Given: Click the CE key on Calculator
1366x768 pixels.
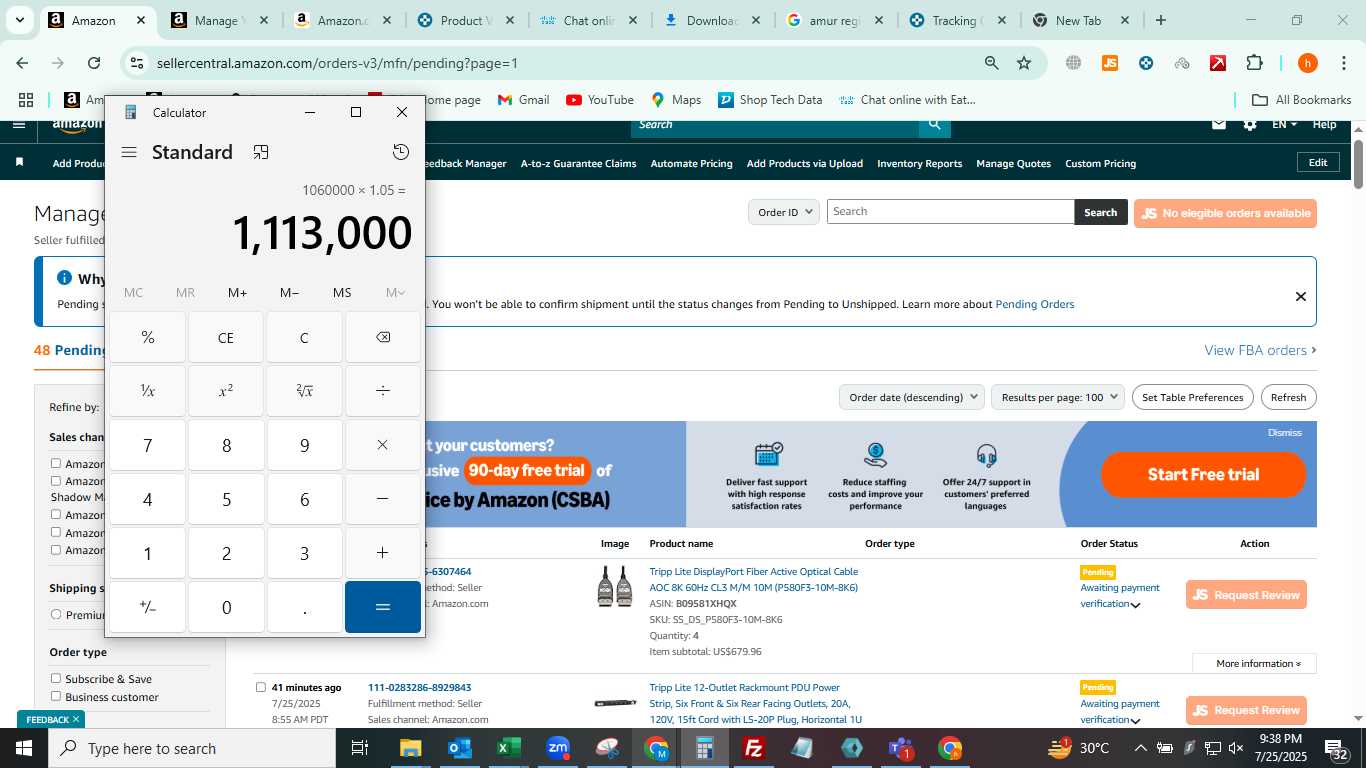Looking at the screenshot, I should 226,337.
